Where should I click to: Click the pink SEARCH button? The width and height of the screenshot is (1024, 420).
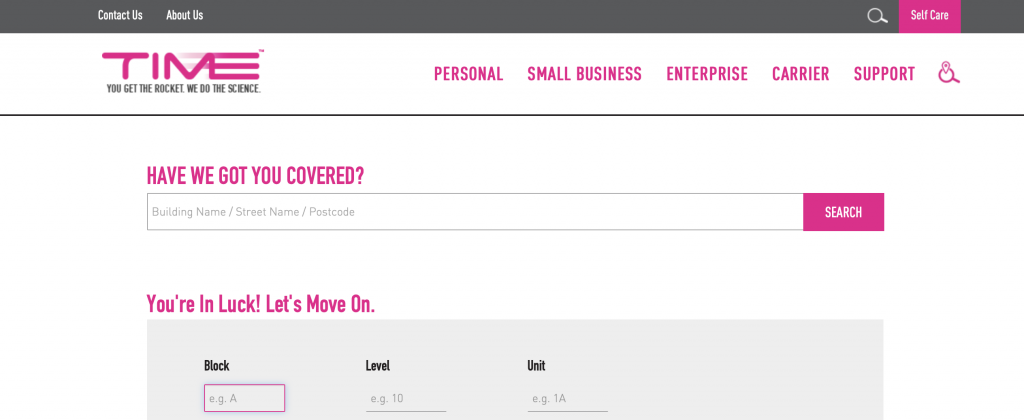point(843,212)
